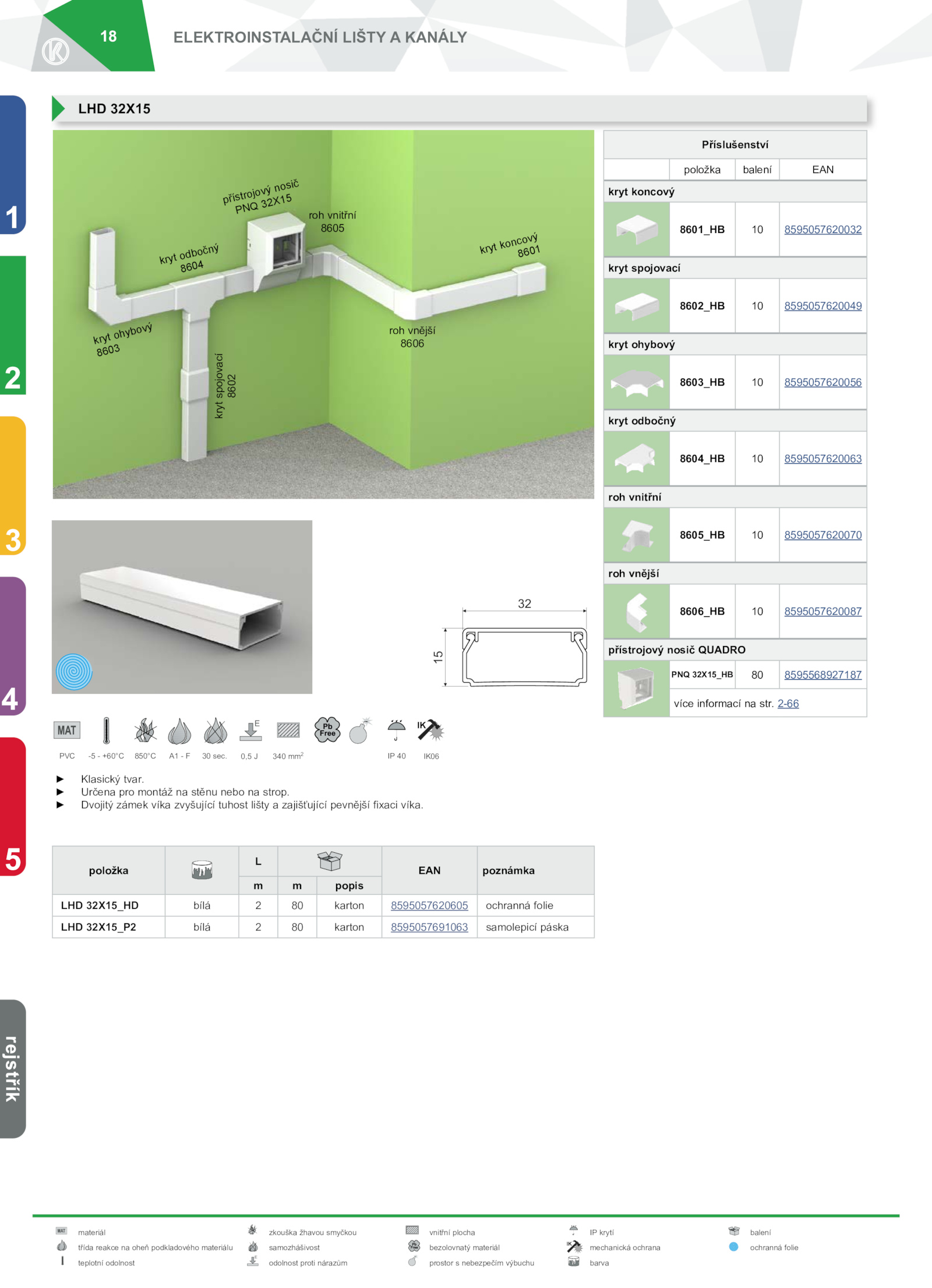Click the thermometer temperature resistance icon
The width and height of the screenshot is (932, 1288).
[106, 730]
